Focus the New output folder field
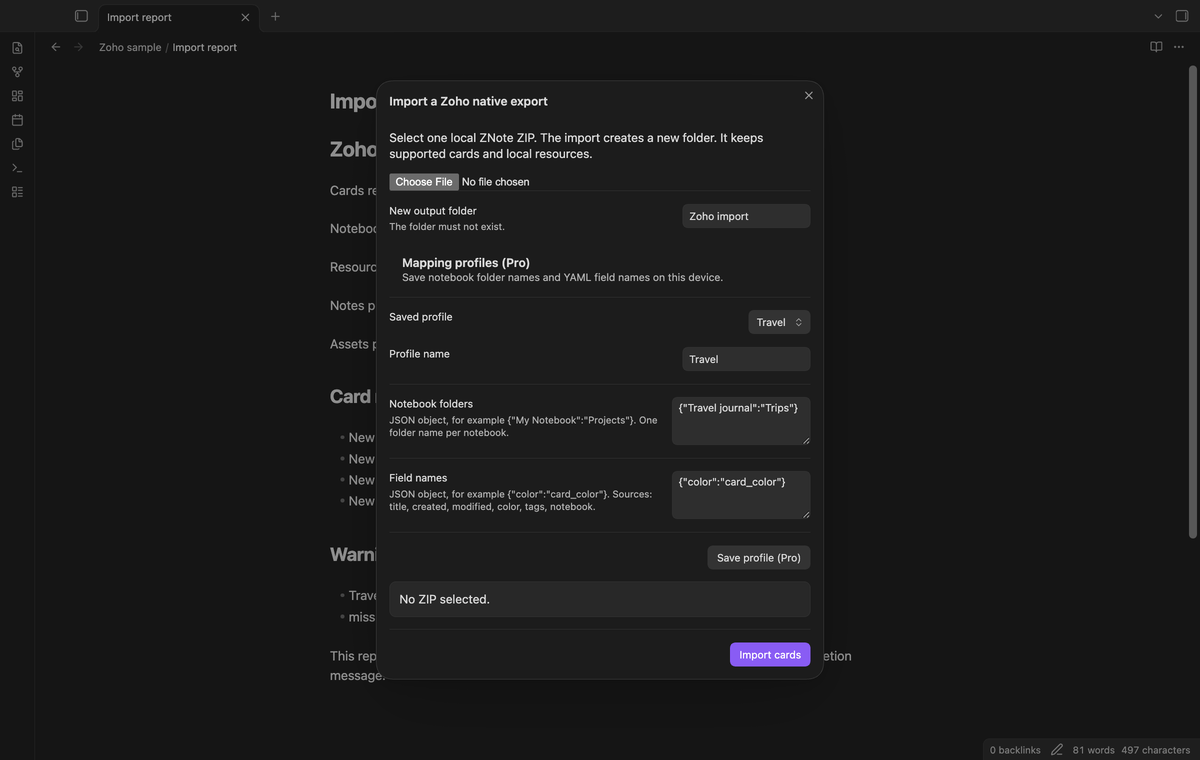This screenshot has height=760, width=1200. point(746,216)
